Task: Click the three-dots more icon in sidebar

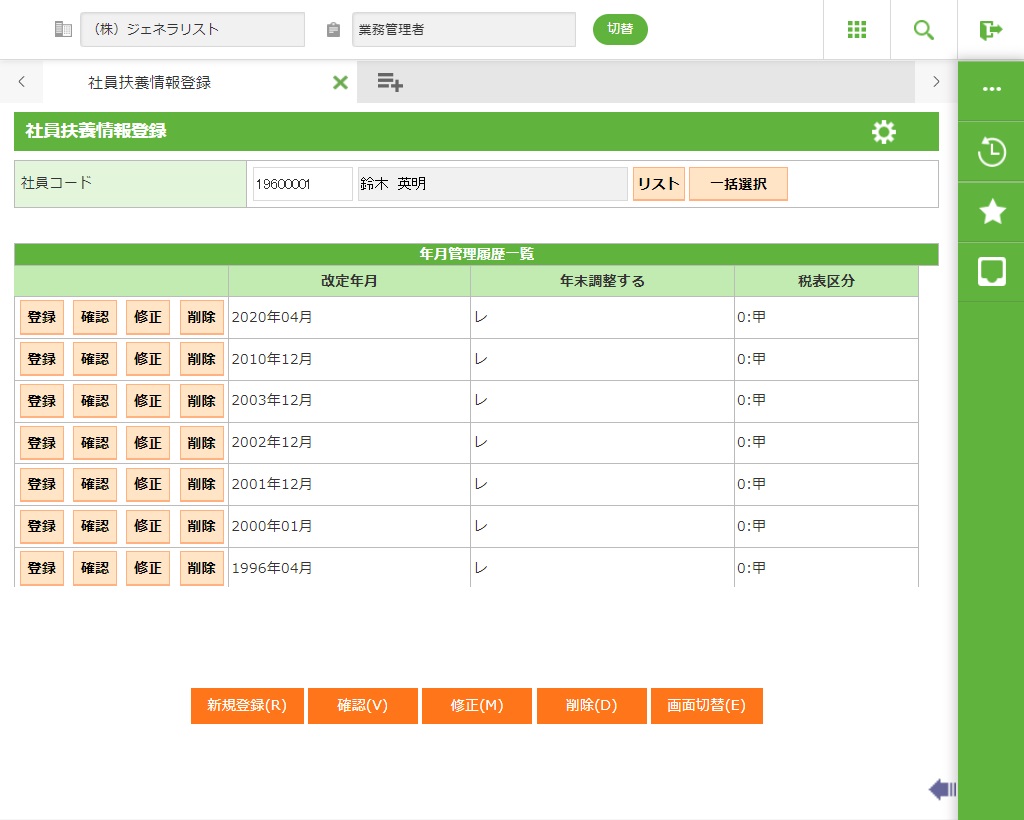Action: coord(991,89)
